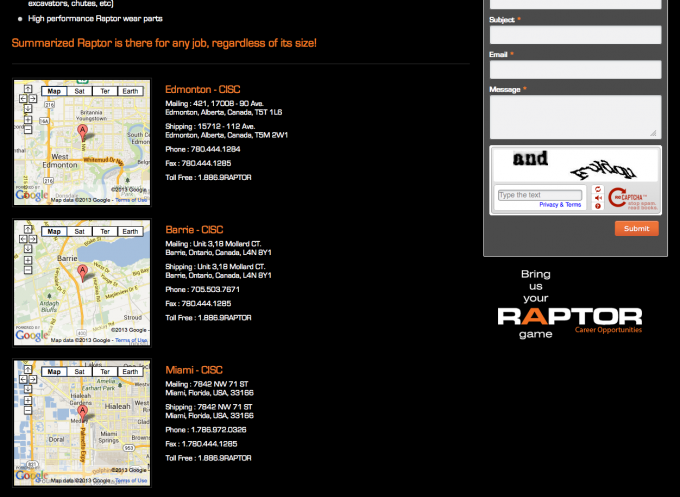Viewport: 680px width, 497px height.
Task: Switch Edmonton map to Sat view
Action: click(79, 91)
